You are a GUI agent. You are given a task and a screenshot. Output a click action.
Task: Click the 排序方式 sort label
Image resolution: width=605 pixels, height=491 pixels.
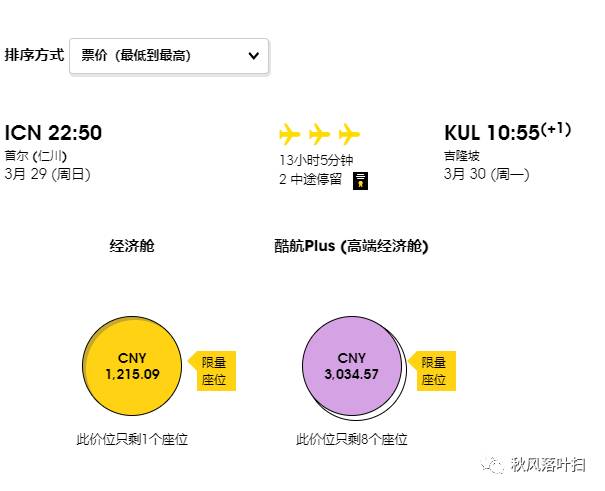click(x=34, y=56)
